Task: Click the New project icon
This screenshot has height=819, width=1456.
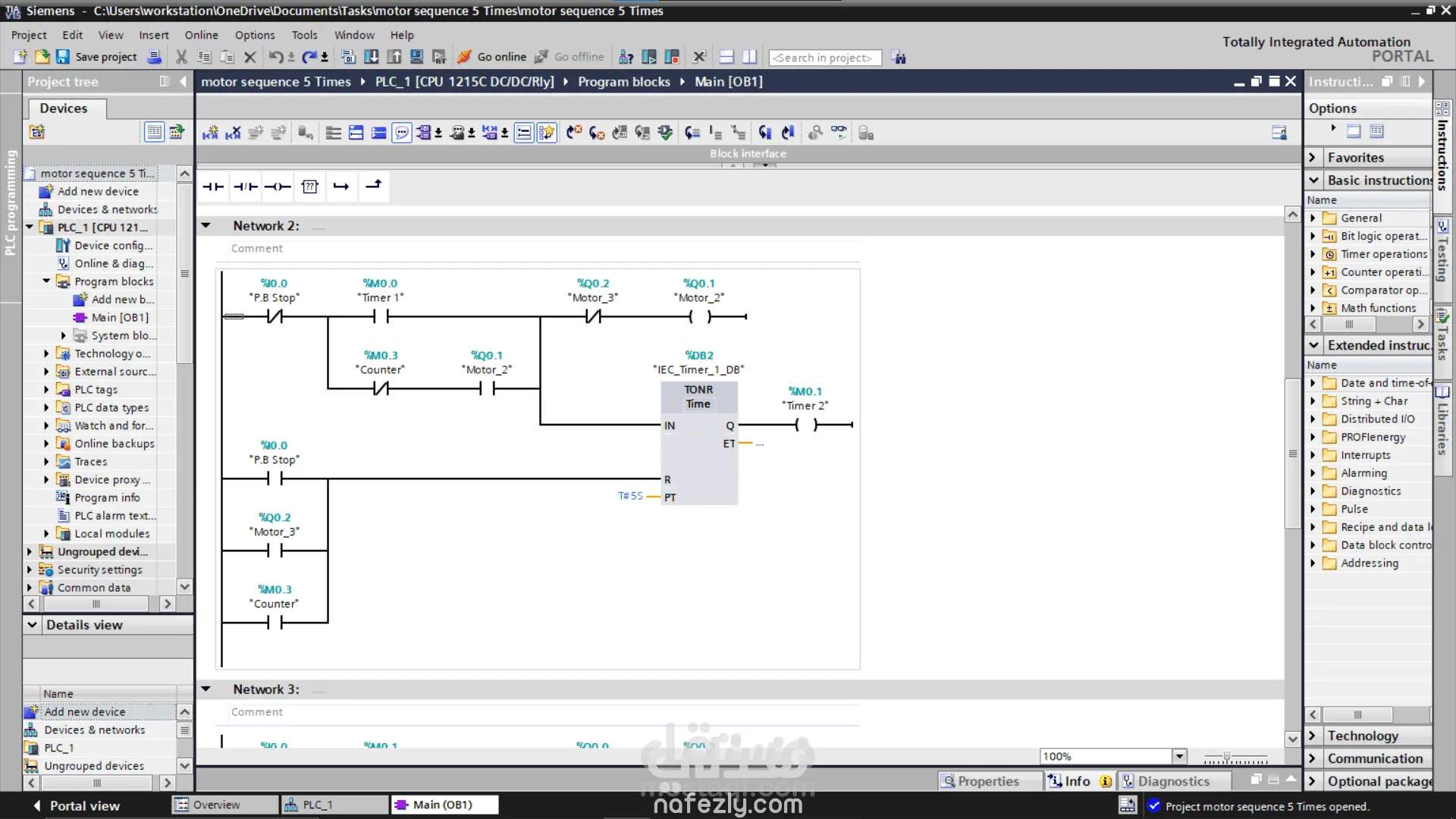Action: tap(20, 57)
